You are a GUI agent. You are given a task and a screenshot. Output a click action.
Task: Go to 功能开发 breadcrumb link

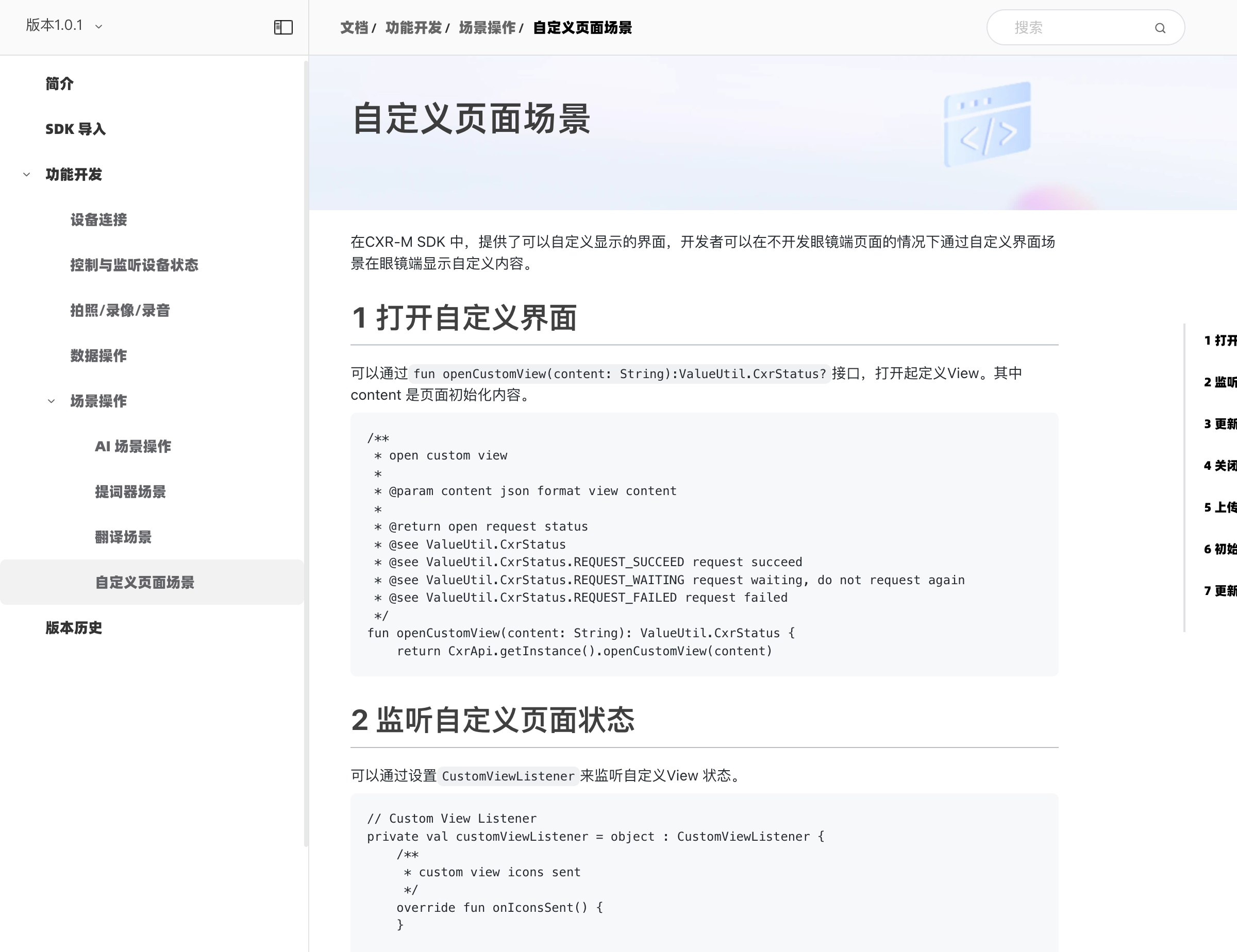click(x=413, y=28)
